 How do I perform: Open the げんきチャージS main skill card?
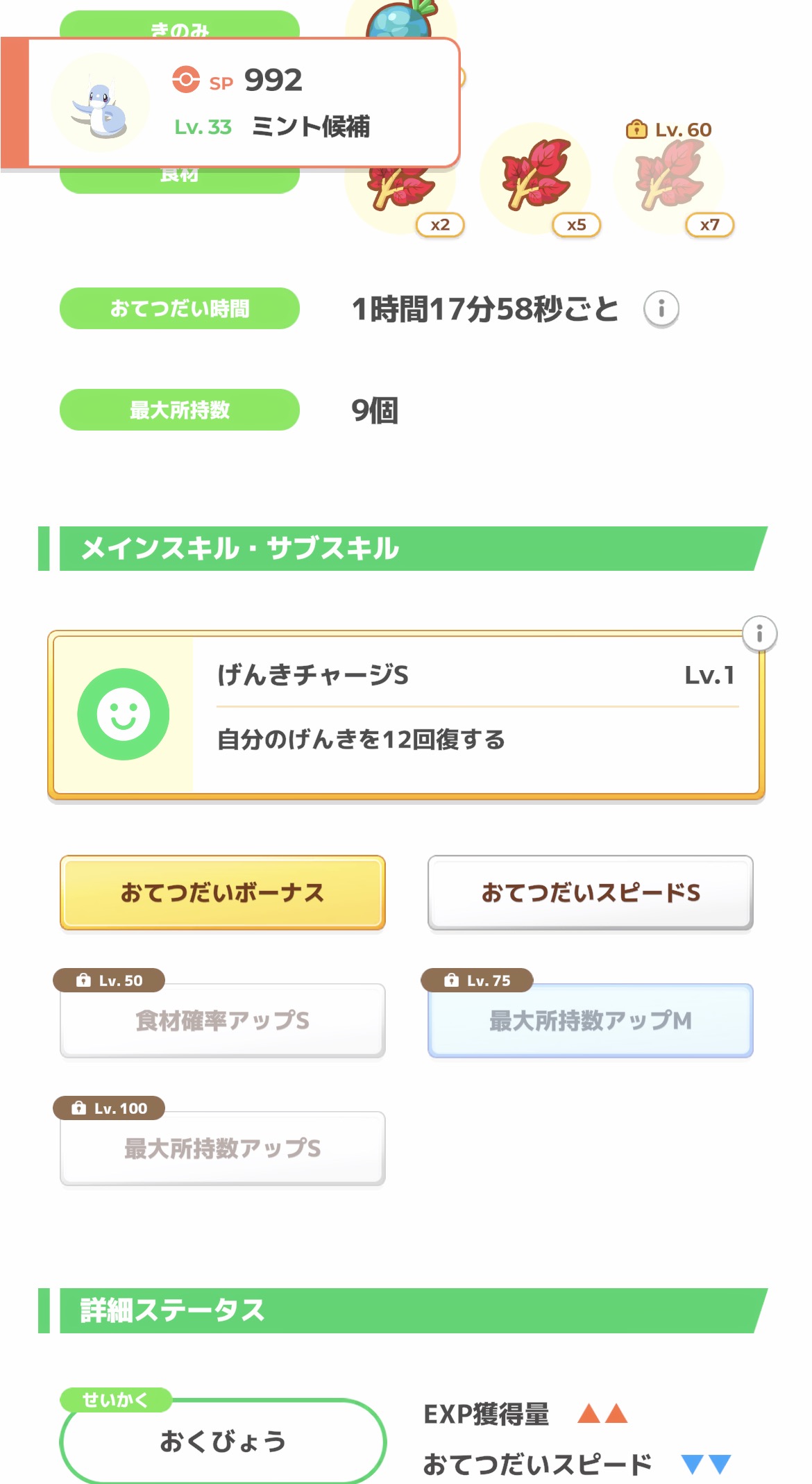(475, 714)
